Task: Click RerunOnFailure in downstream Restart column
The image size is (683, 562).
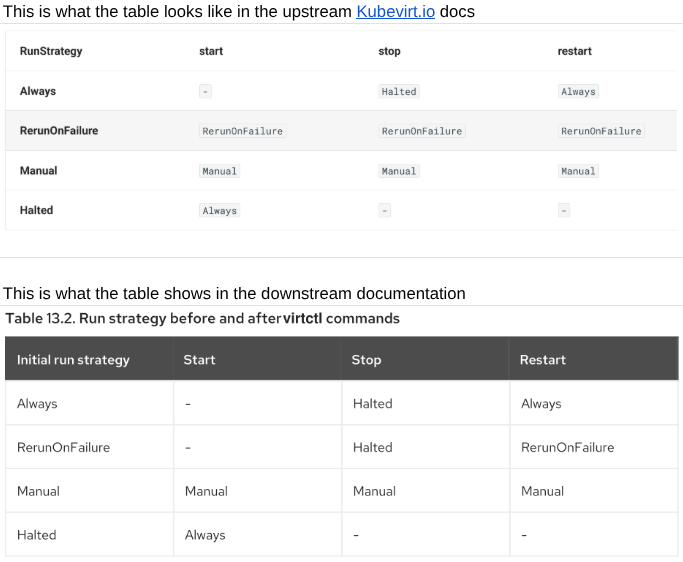Action: coord(568,447)
